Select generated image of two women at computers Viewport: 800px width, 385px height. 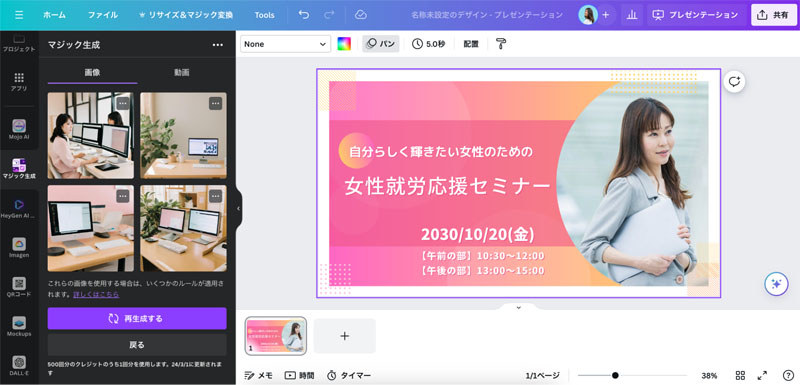tap(91, 136)
